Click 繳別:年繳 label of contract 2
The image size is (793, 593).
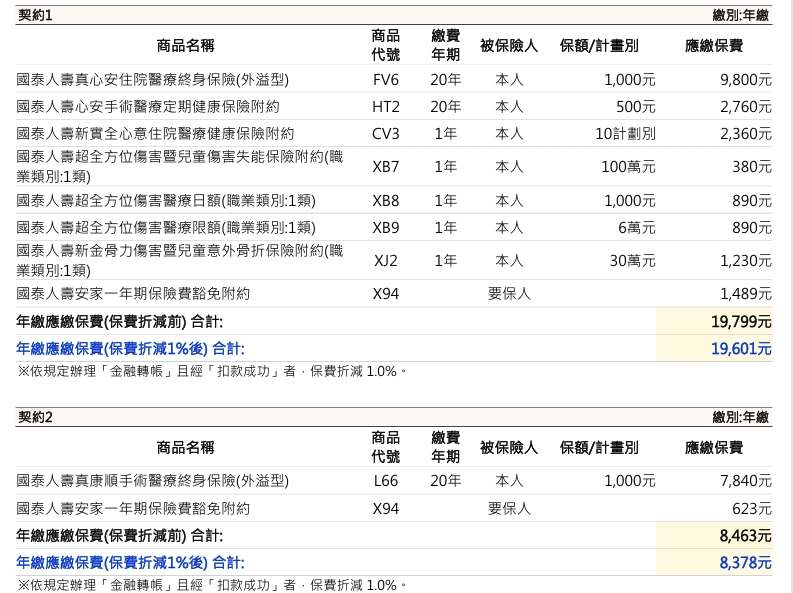(x=741, y=417)
